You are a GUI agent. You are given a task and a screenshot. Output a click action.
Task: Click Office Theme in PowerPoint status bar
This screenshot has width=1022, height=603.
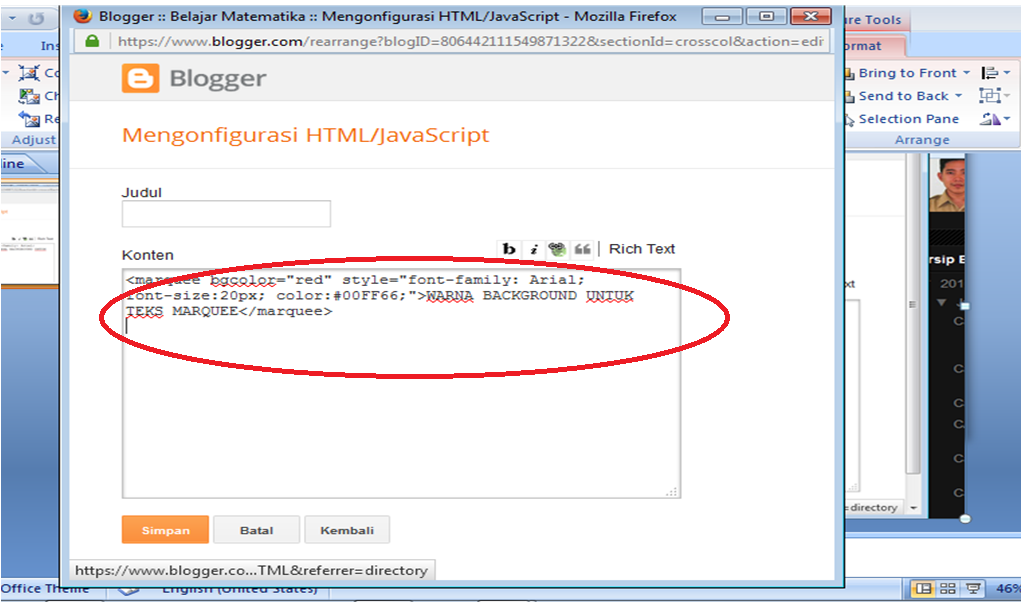44,589
